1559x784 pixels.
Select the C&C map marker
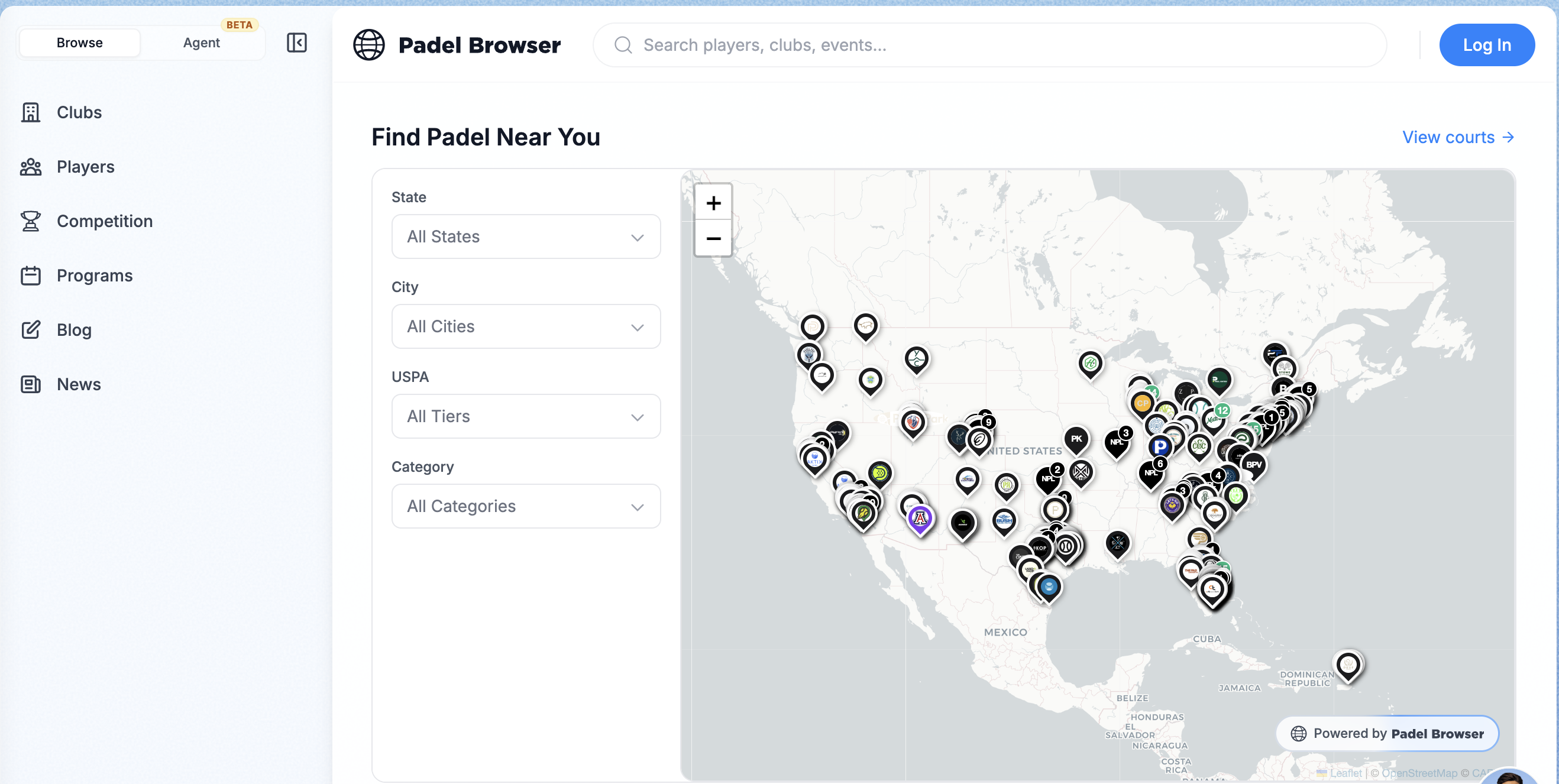pyautogui.click(x=1199, y=447)
